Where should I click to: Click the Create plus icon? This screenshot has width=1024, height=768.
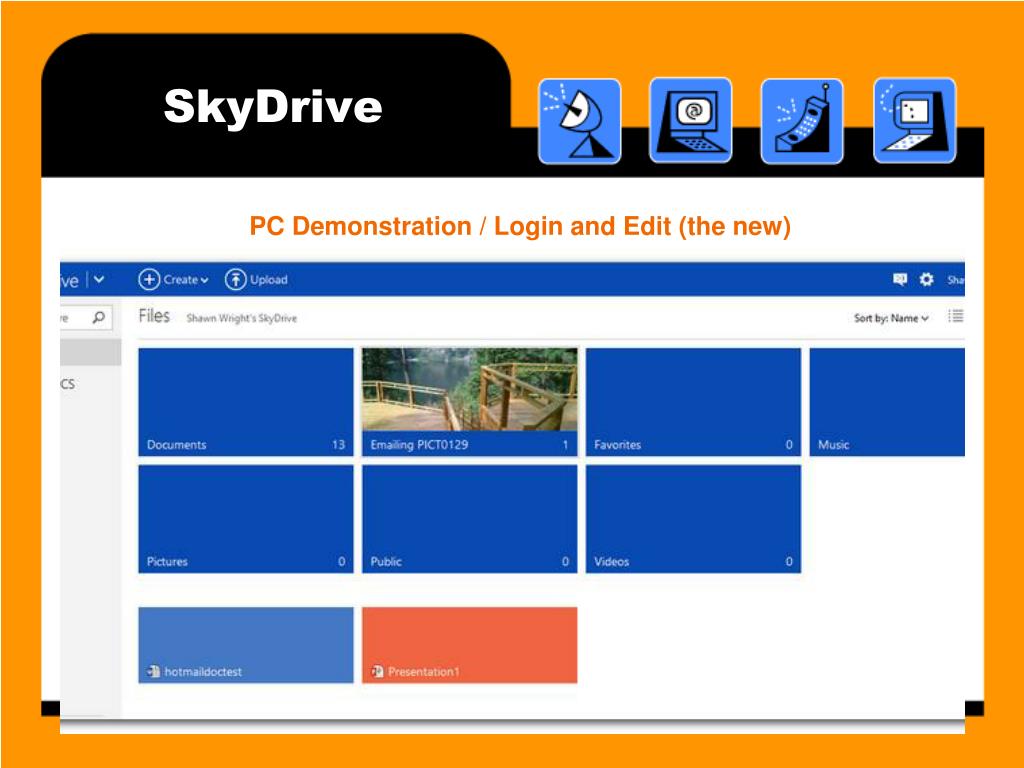tap(149, 280)
